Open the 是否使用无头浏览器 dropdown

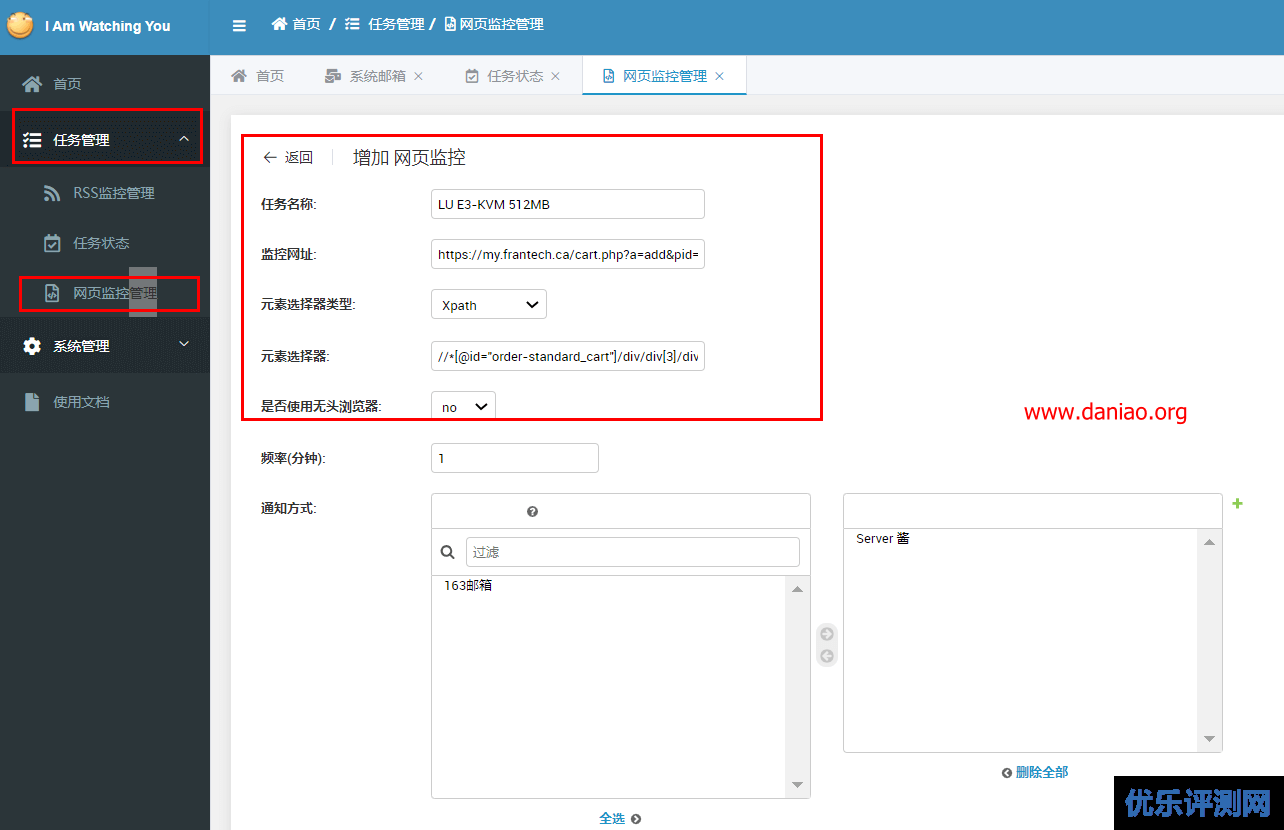[x=463, y=406]
